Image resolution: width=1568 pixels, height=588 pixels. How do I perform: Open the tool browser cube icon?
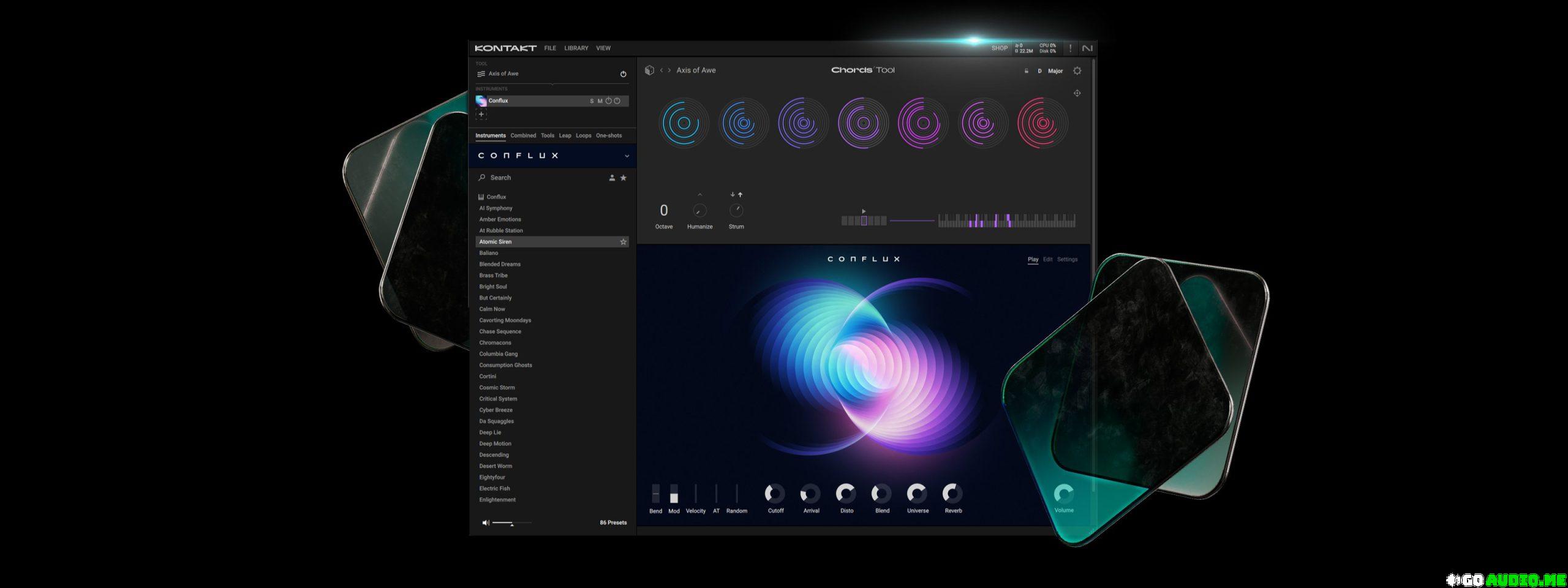pyautogui.click(x=649, y=70)
